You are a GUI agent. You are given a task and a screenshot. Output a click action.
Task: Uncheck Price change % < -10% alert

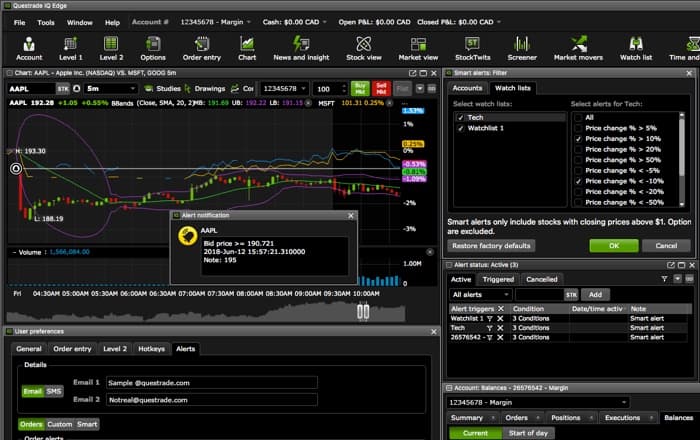(x=578, y=181)
